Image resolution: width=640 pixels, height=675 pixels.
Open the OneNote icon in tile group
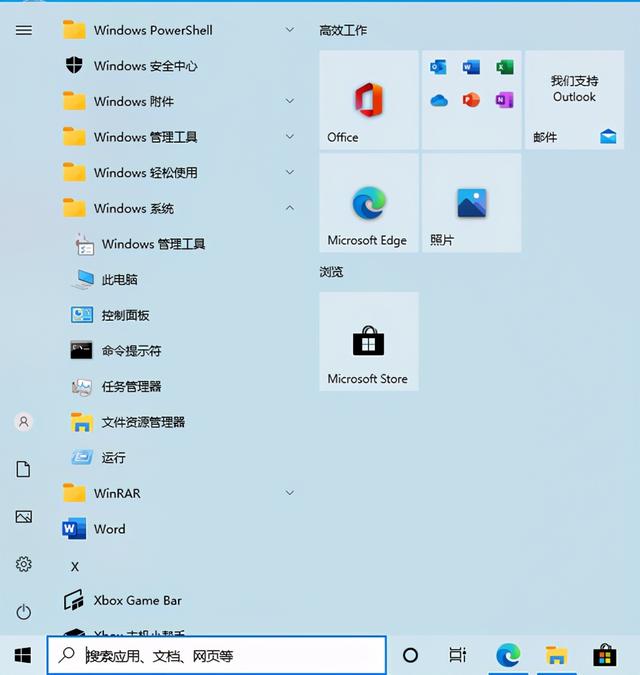pyautogui.click(x=504, y=100)
